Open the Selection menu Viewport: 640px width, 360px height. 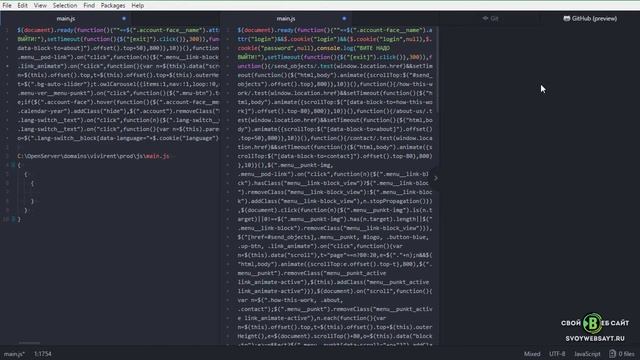coord(65,5)
